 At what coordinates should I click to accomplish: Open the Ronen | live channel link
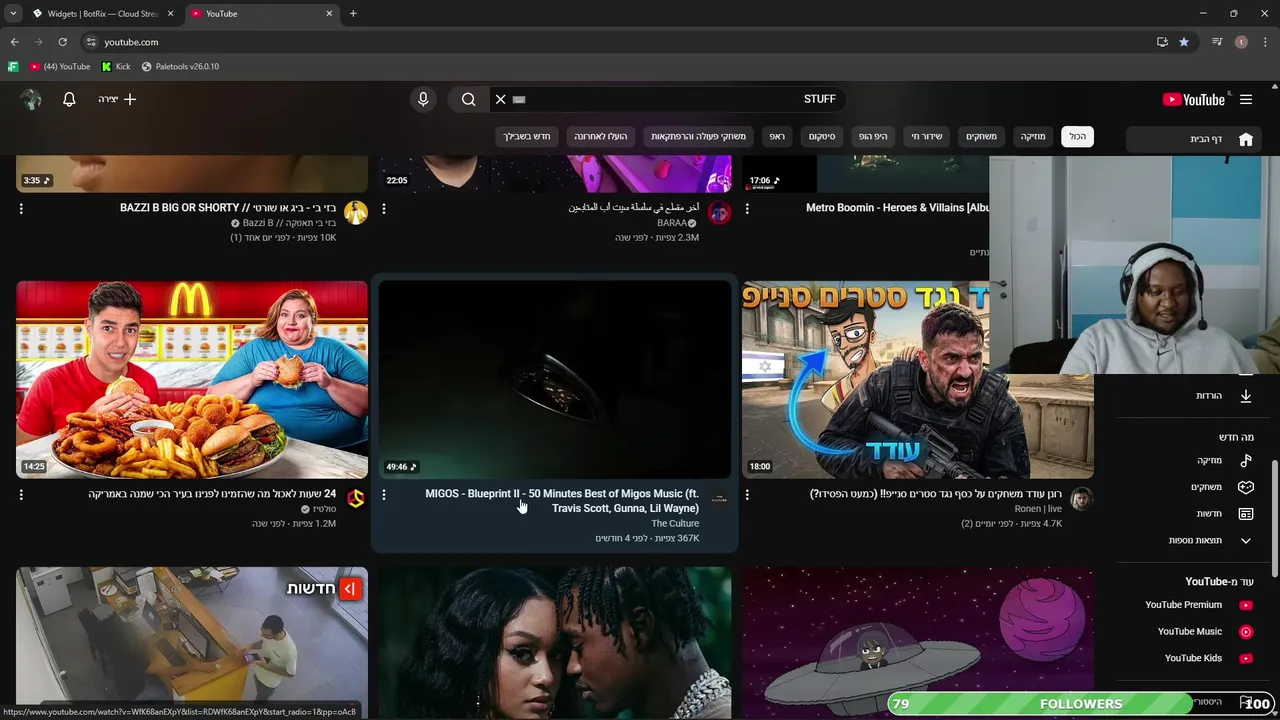(1038, 509)
